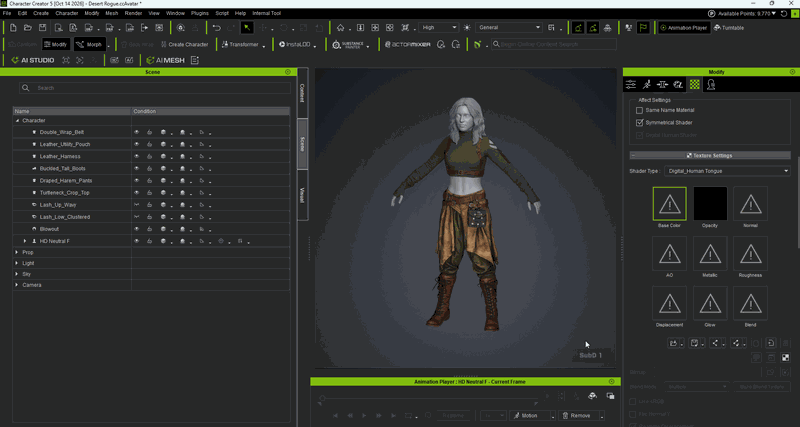Screen dimensions: 800x427
Task: Click the checkered UV reference icon
Action: point(786,357)
